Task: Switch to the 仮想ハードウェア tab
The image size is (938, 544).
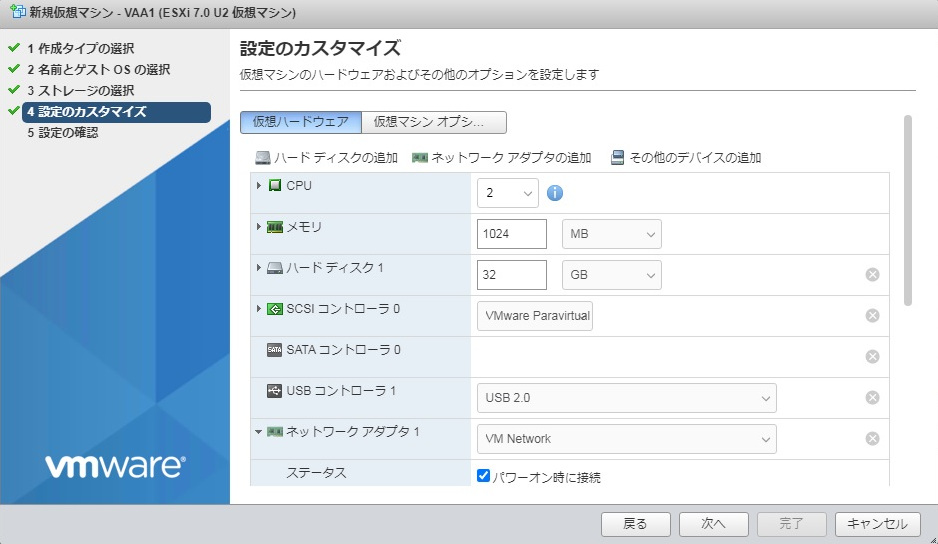Action: pos(300,122)
